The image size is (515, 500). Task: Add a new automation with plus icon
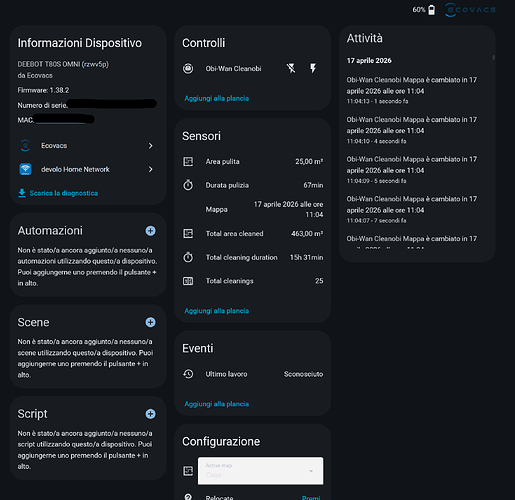pos(150,231)
